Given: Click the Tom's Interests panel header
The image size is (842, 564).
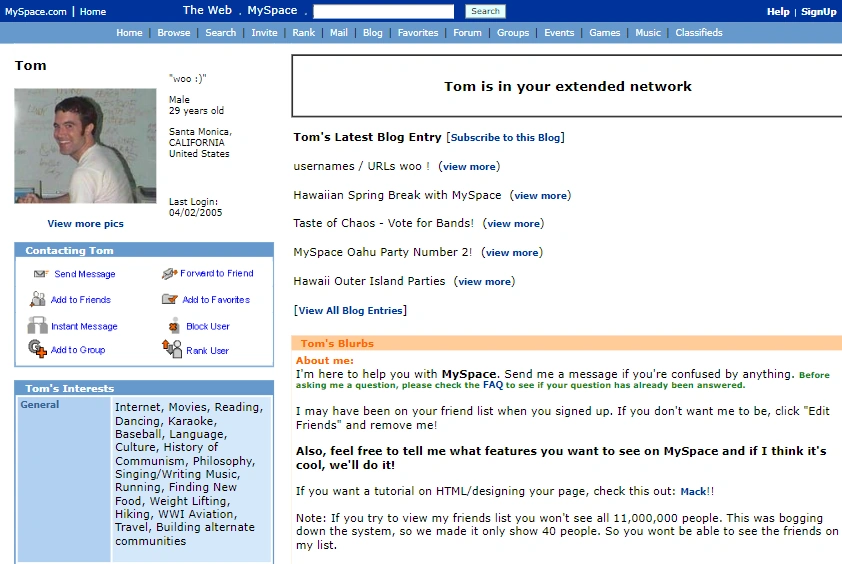Looking at the screenshot, I should tap(144, 388).
